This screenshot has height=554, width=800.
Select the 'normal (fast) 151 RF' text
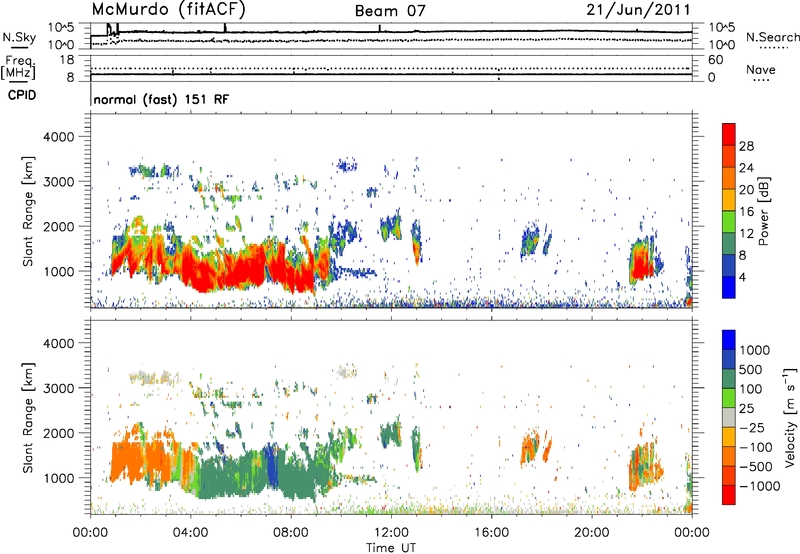161,99
